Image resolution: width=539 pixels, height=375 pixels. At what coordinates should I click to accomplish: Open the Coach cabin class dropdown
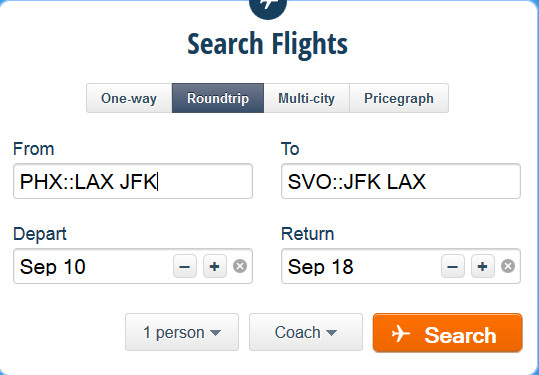click(306, 332)
